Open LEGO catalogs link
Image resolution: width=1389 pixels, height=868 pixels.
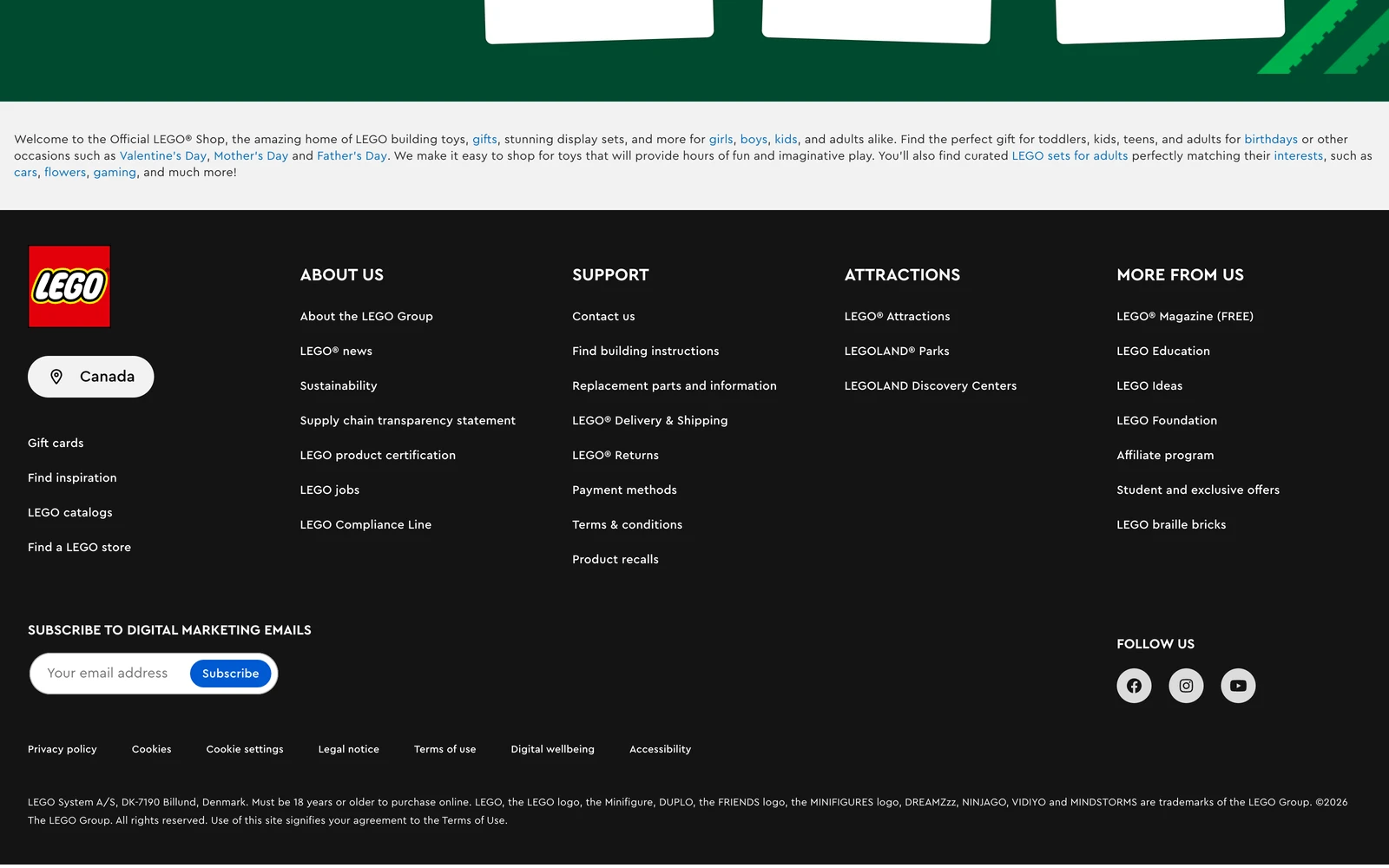[x=70, y=512]
